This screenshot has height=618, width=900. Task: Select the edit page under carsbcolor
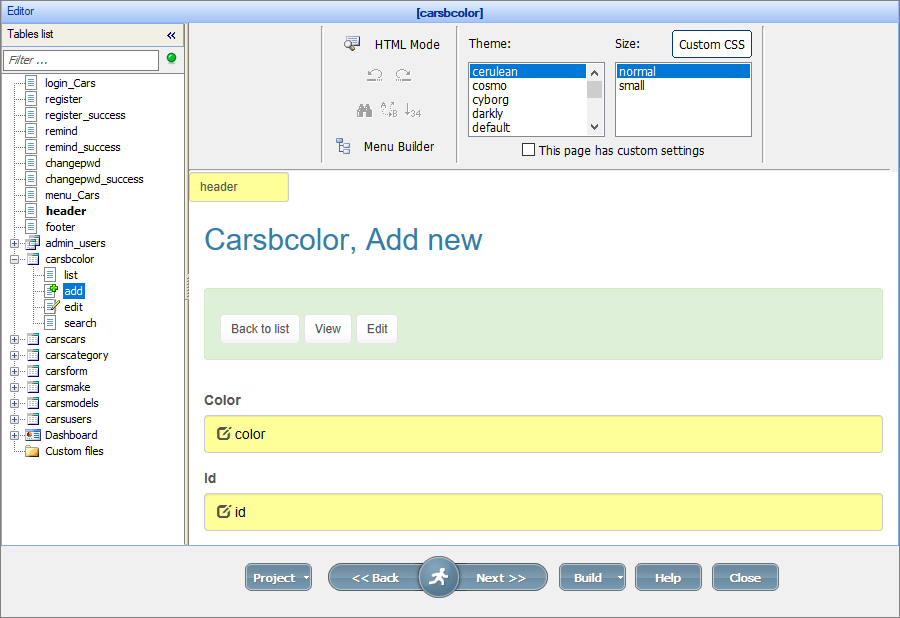(x=73, y=307)
